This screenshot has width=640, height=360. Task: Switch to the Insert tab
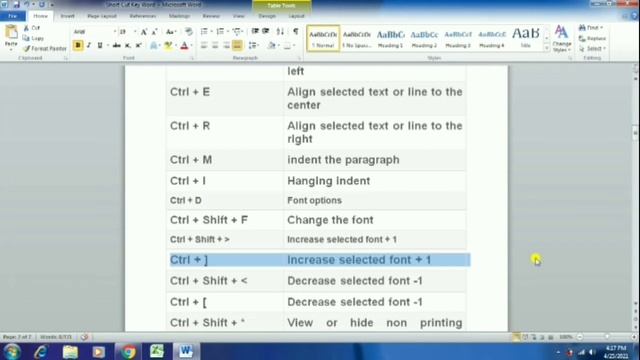coord(67,16)
